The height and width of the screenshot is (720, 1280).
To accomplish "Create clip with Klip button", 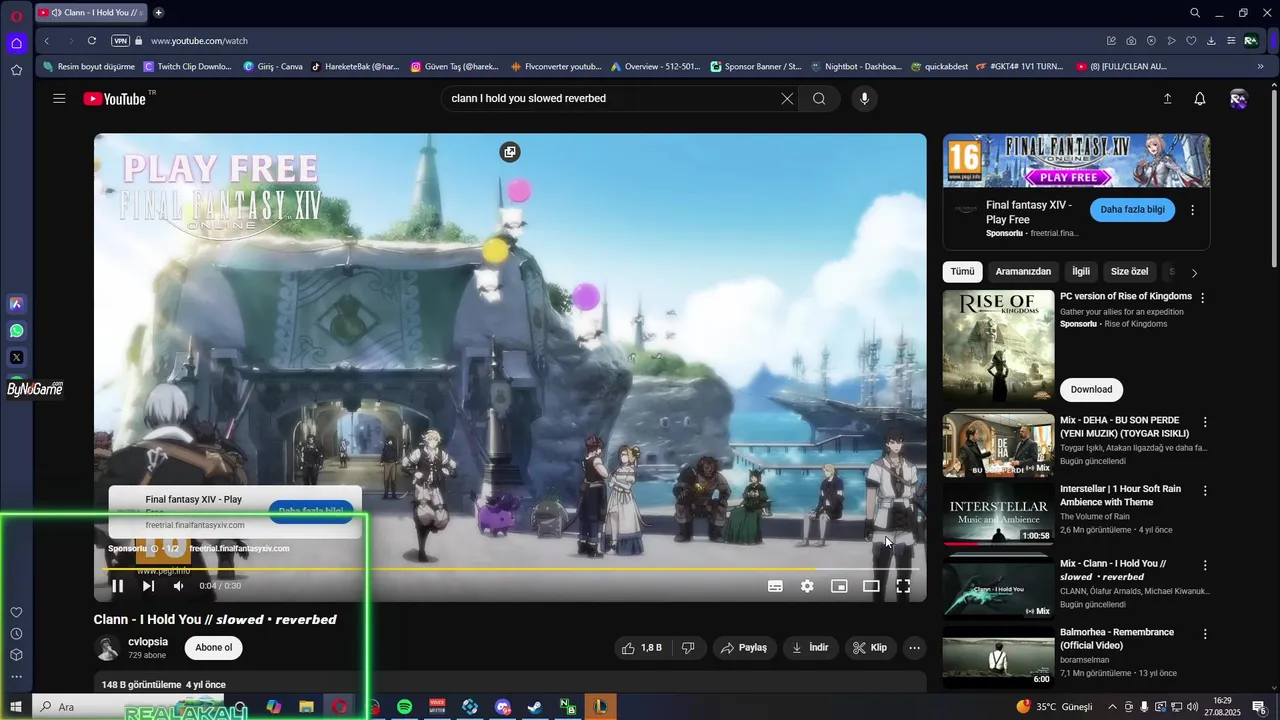I will [x=869, y=648].
